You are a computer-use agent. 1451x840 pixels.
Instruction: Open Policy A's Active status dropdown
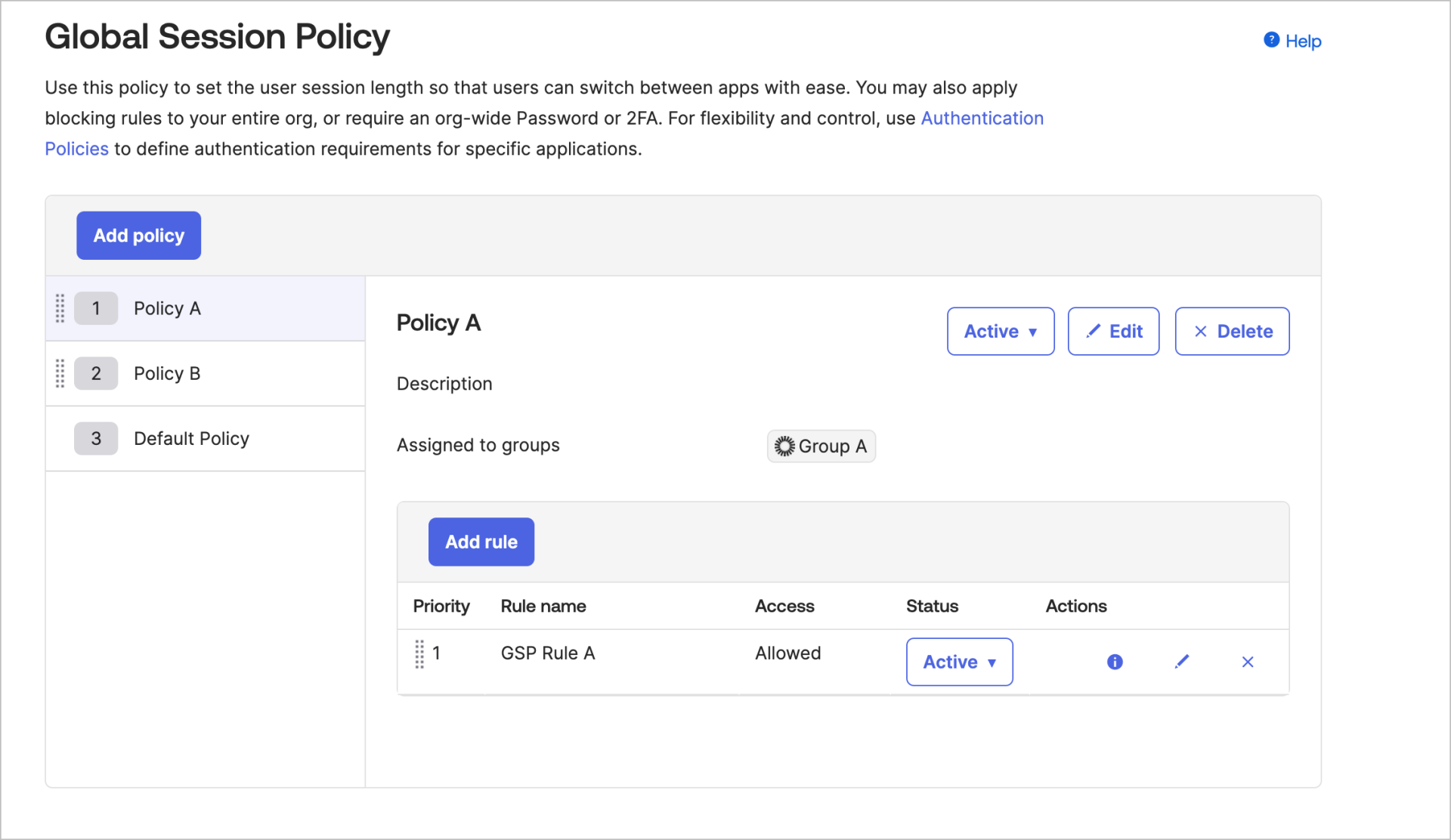[x=1000, y=331]
